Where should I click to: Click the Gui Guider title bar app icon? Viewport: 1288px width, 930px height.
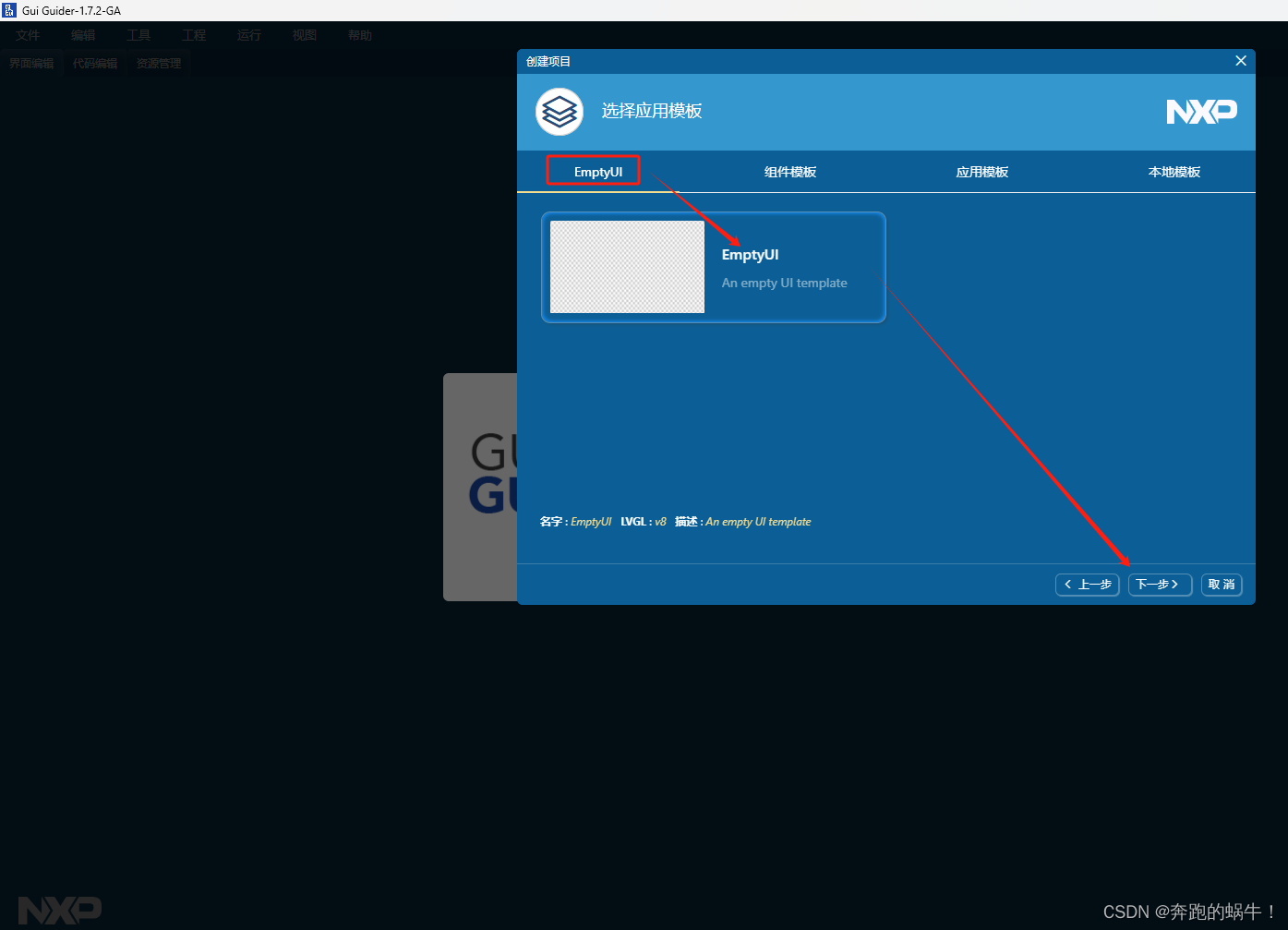click(9, 10)
